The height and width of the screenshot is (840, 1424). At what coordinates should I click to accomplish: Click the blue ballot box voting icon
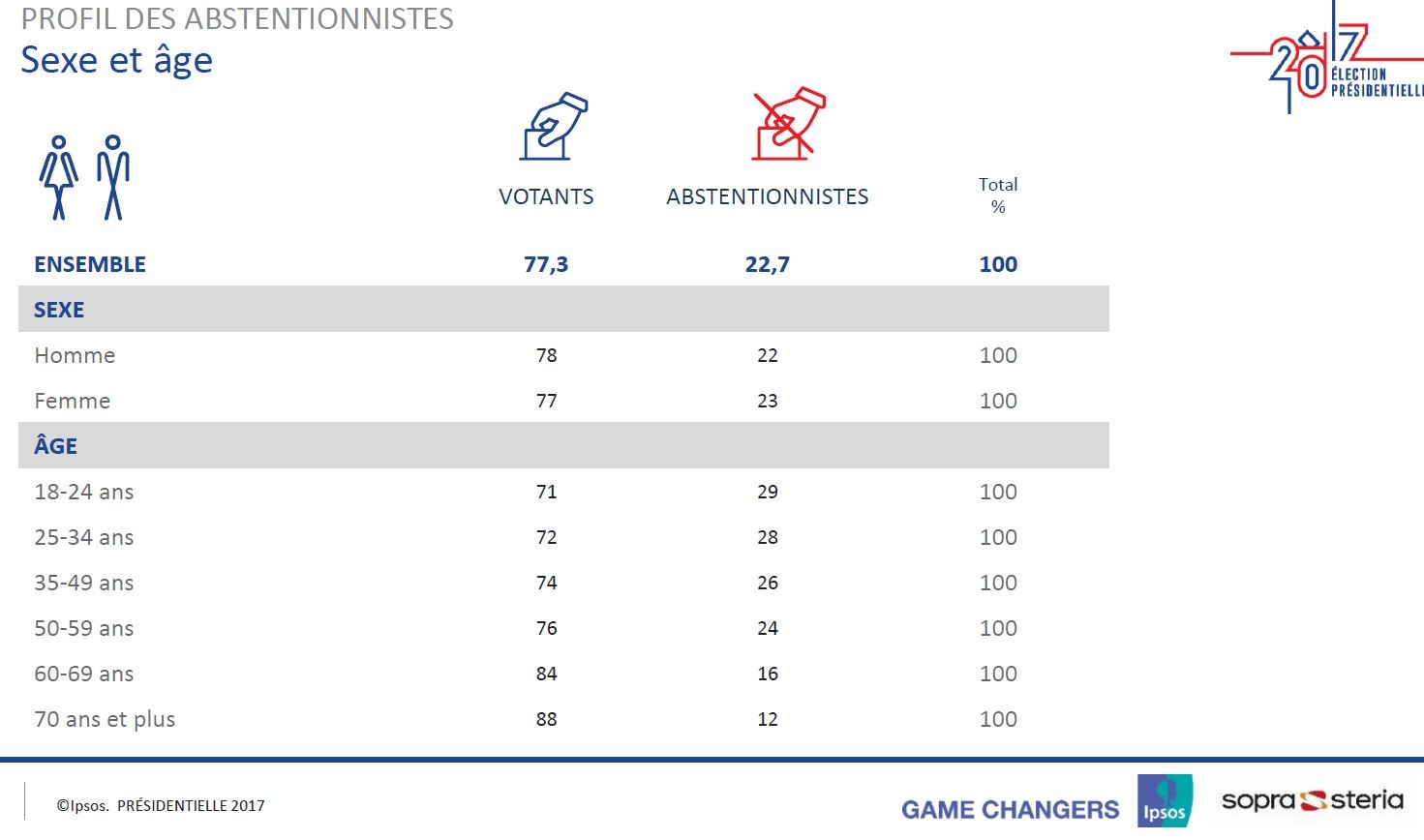[x=554, y=126]
